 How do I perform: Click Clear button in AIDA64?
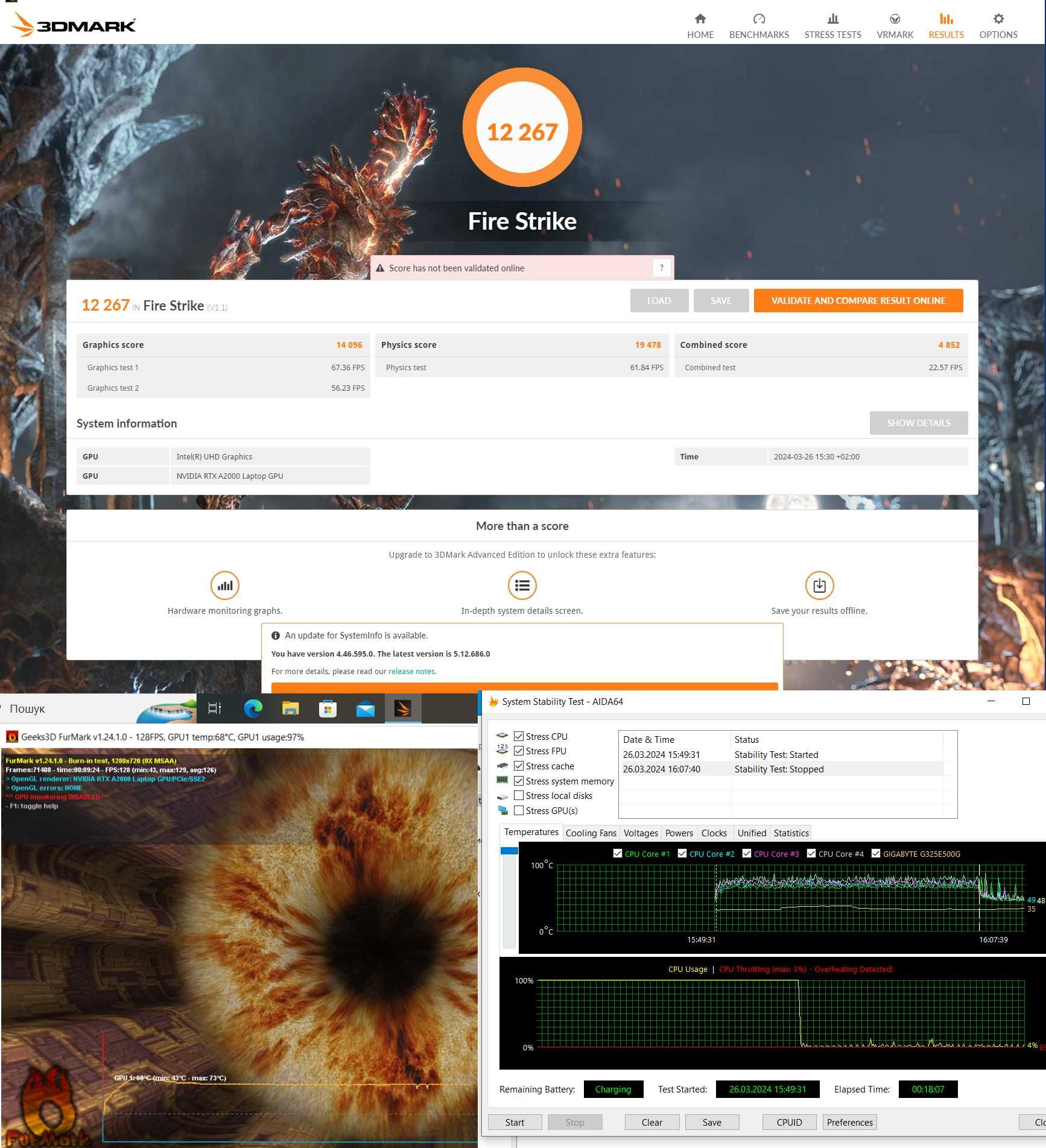(651, 1122)
